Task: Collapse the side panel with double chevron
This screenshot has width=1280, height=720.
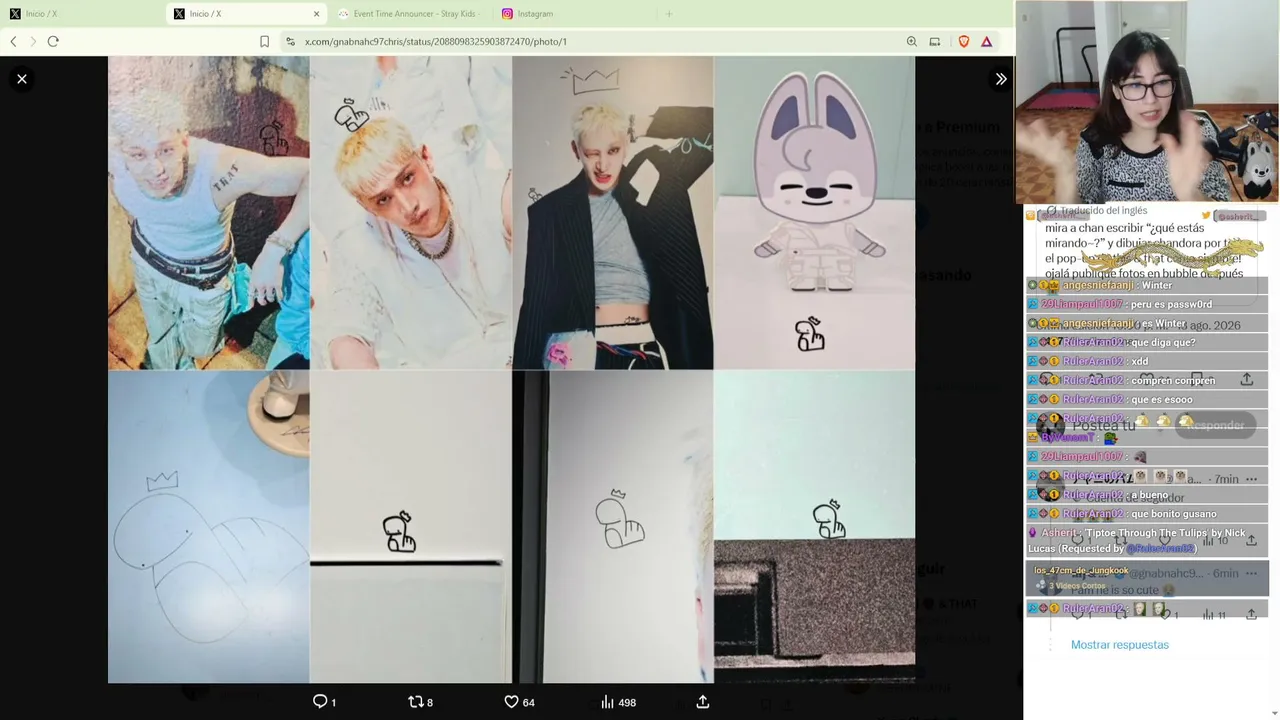Action: coord(1000,79)
